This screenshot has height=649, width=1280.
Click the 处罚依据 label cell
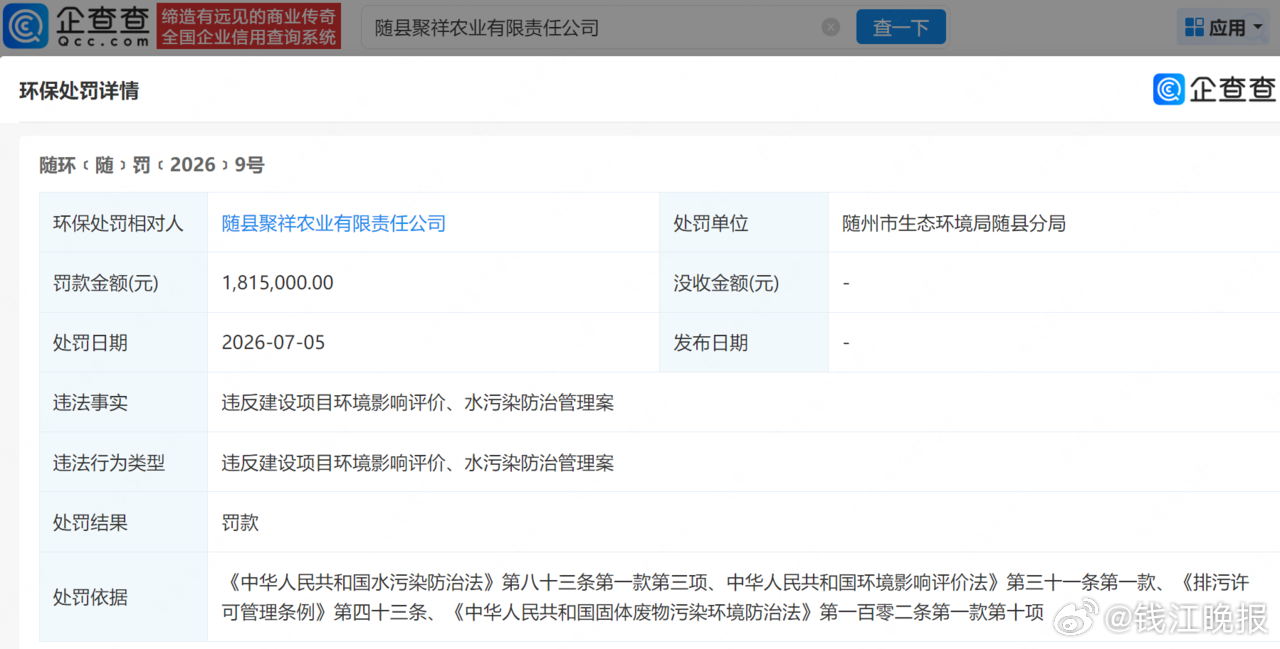coord(123,597)
